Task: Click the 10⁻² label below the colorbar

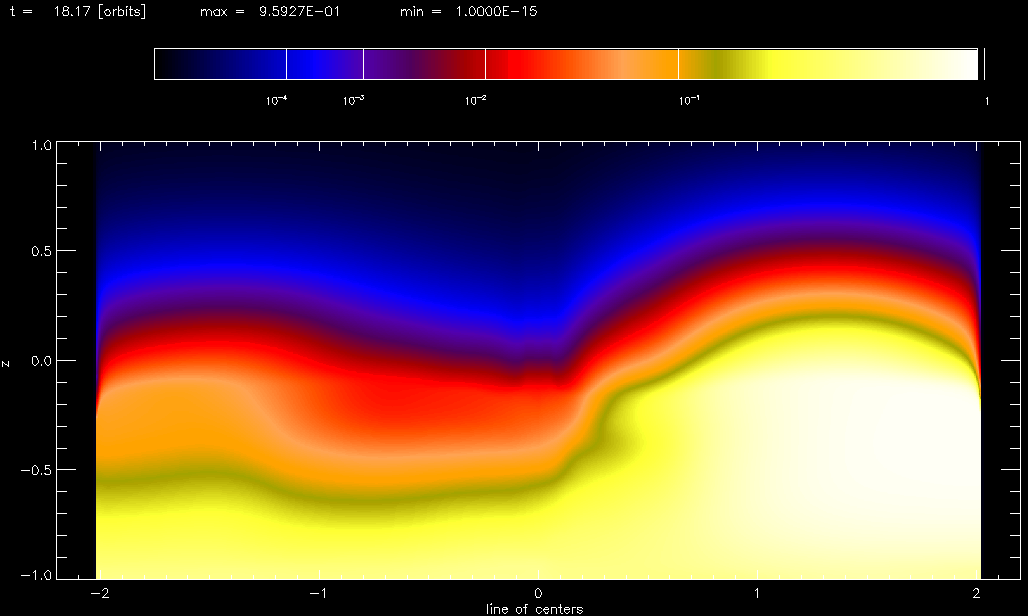Action: pyautogui.click(x=475, y=100)
